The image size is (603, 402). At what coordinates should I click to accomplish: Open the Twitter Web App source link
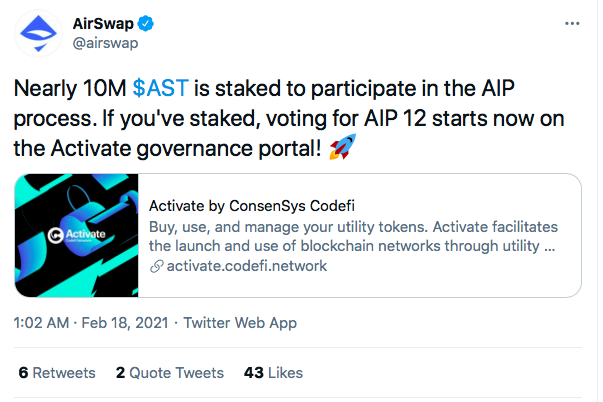click(240, 323)
